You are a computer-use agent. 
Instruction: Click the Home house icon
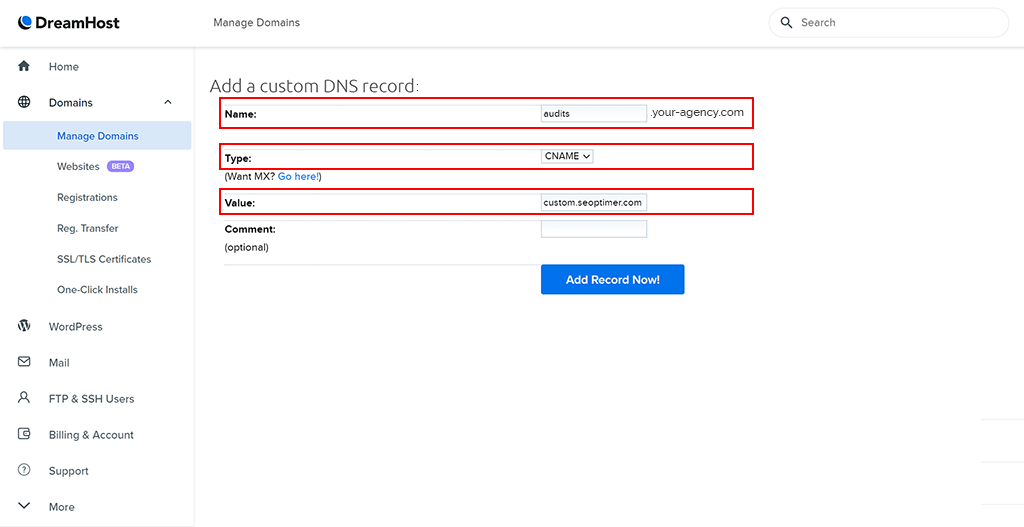point(24,66)
